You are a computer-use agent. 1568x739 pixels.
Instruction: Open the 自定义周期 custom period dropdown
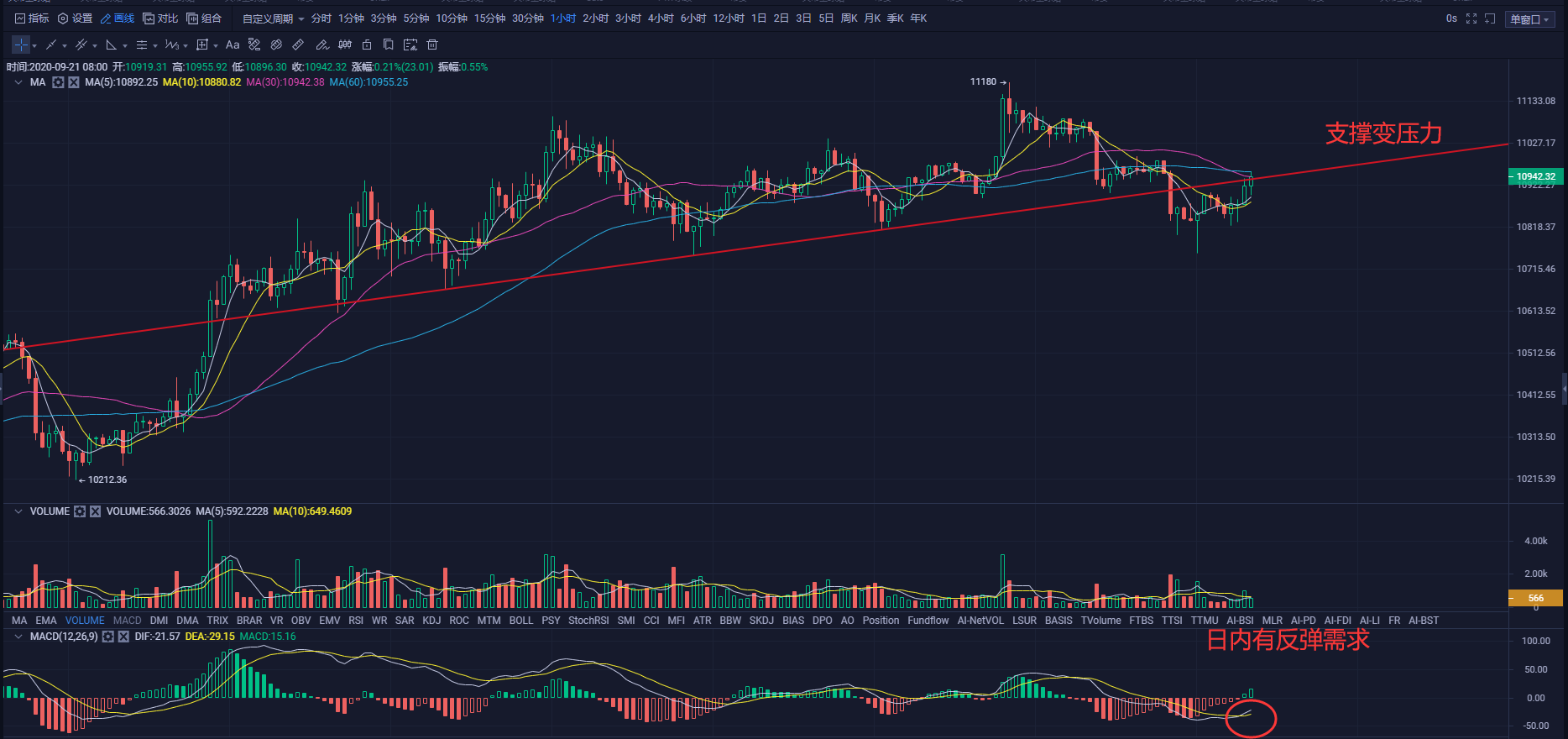click(x=273, y=18)
